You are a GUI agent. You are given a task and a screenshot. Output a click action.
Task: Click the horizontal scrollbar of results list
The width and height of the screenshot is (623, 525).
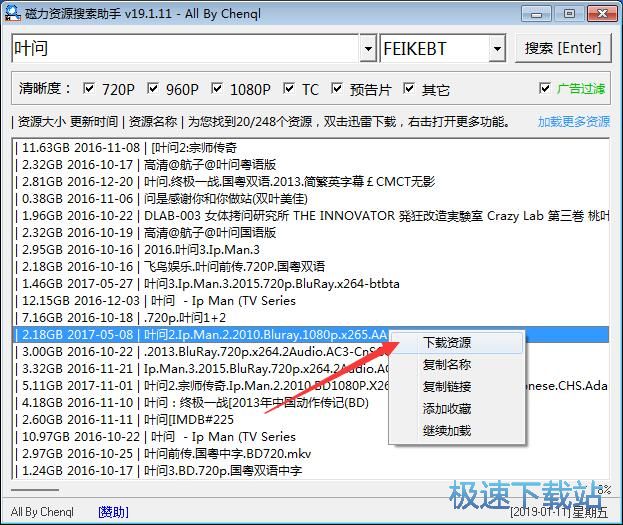click(300, 489)
